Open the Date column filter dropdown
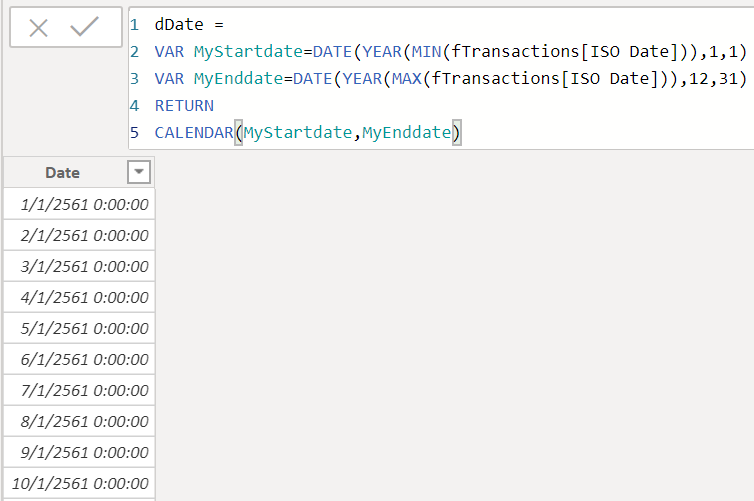 (x=139, y=172)
